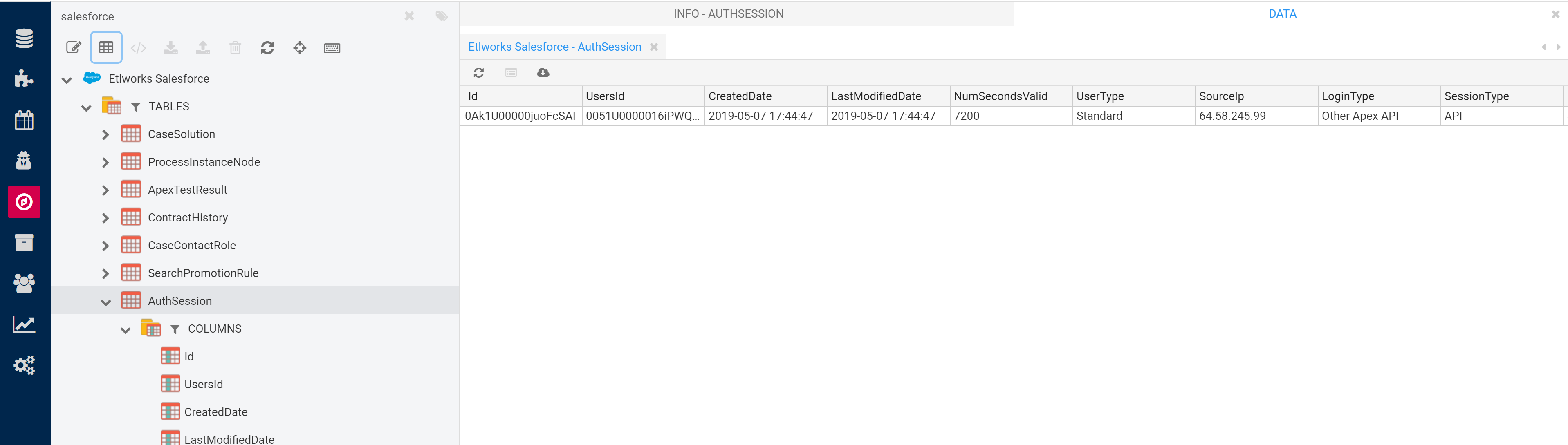This screenshot has width=1568, height=445.
Task: Refresh the AuthSession data grid
Action: click(x=479, y=72)
